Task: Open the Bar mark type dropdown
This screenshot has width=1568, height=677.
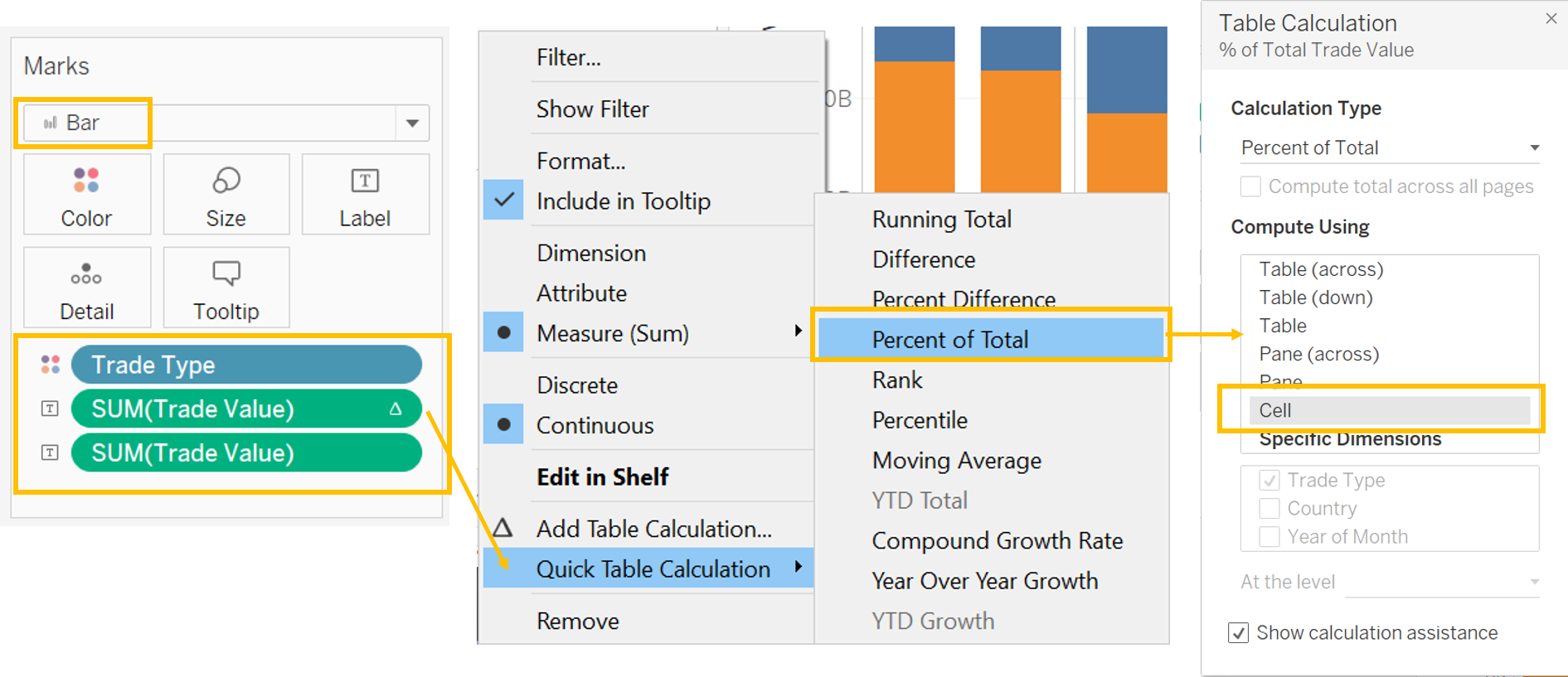Action: pyautogui.click(x=412, y=123)
